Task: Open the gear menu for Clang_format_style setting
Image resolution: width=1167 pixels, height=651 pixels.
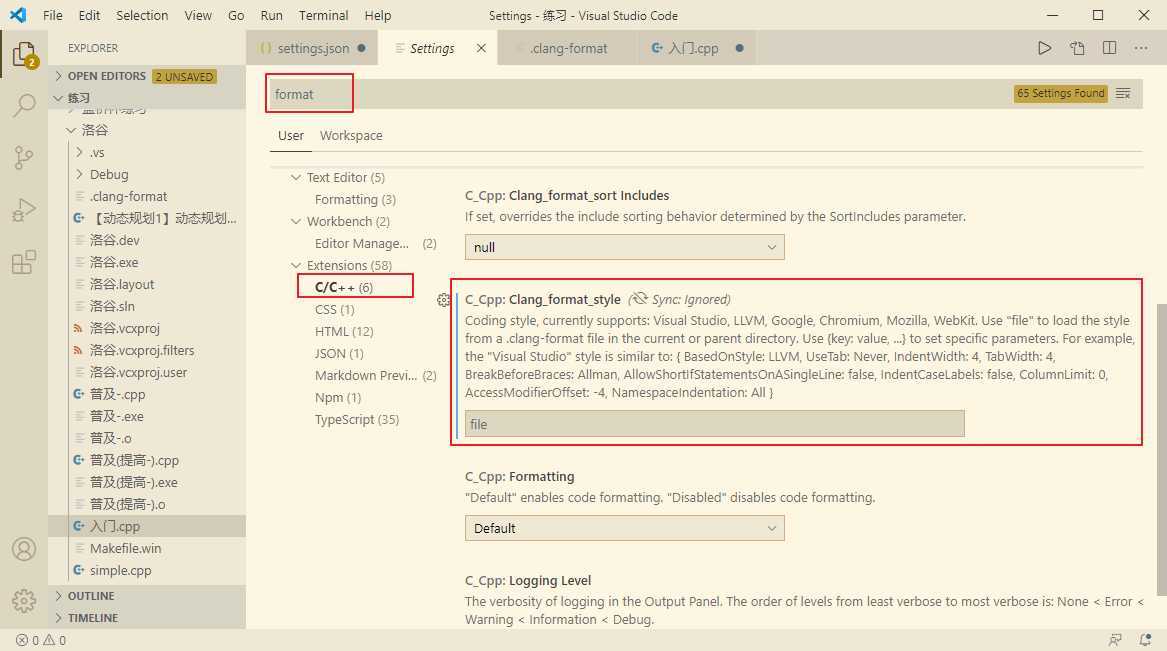Action: [x=444, y=300]
